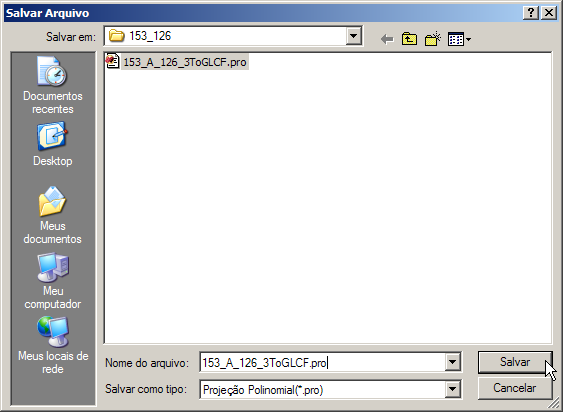Go to Desktop in sidebar
563x412 pixels.
53,144
